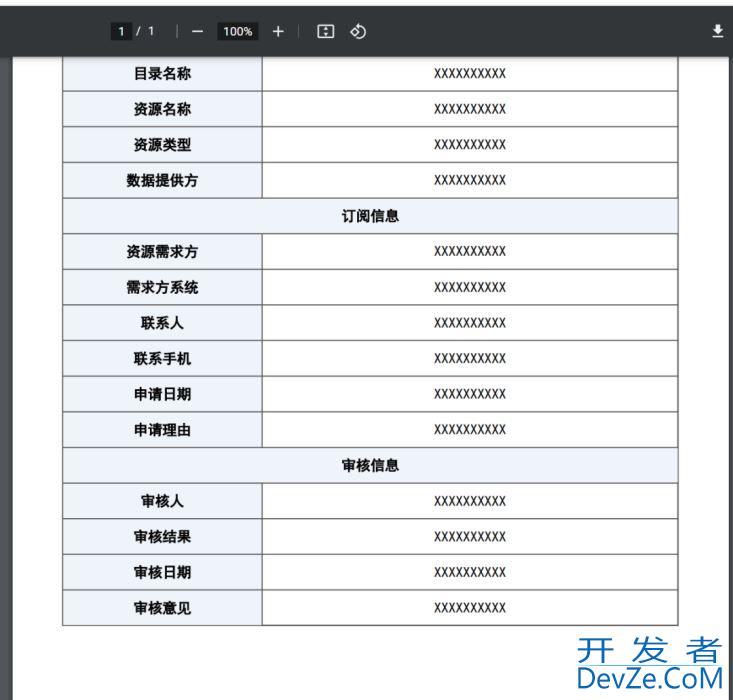Viewport: 733px width, 700px height.
Task: Select the 联系人 label cell
Action: [162, 323]
